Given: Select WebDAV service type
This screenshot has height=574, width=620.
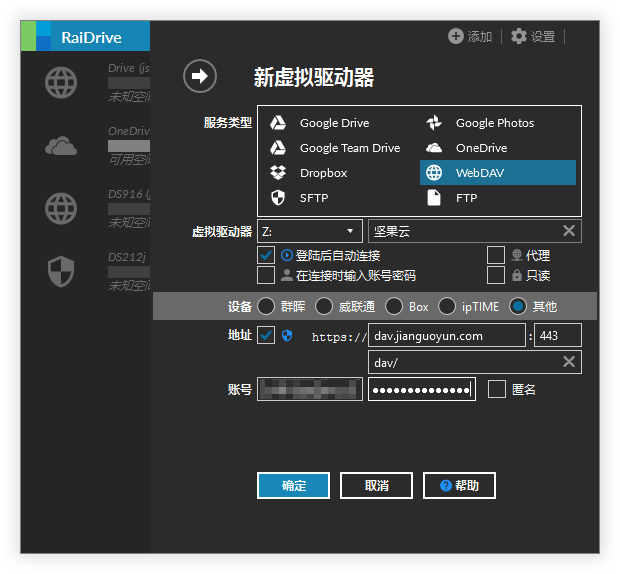Looking at the screenshot, I should pos(497,173).
